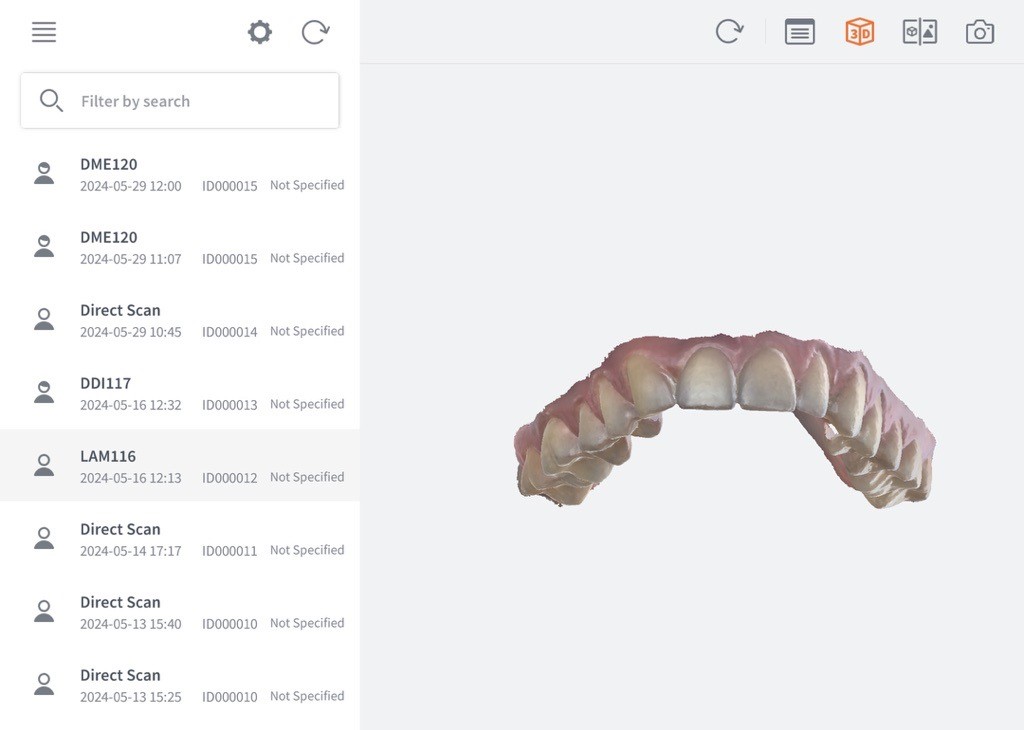1024x730 pixels.
Task: Select the DME120 case dated 11:07
Action: (180, 247)
